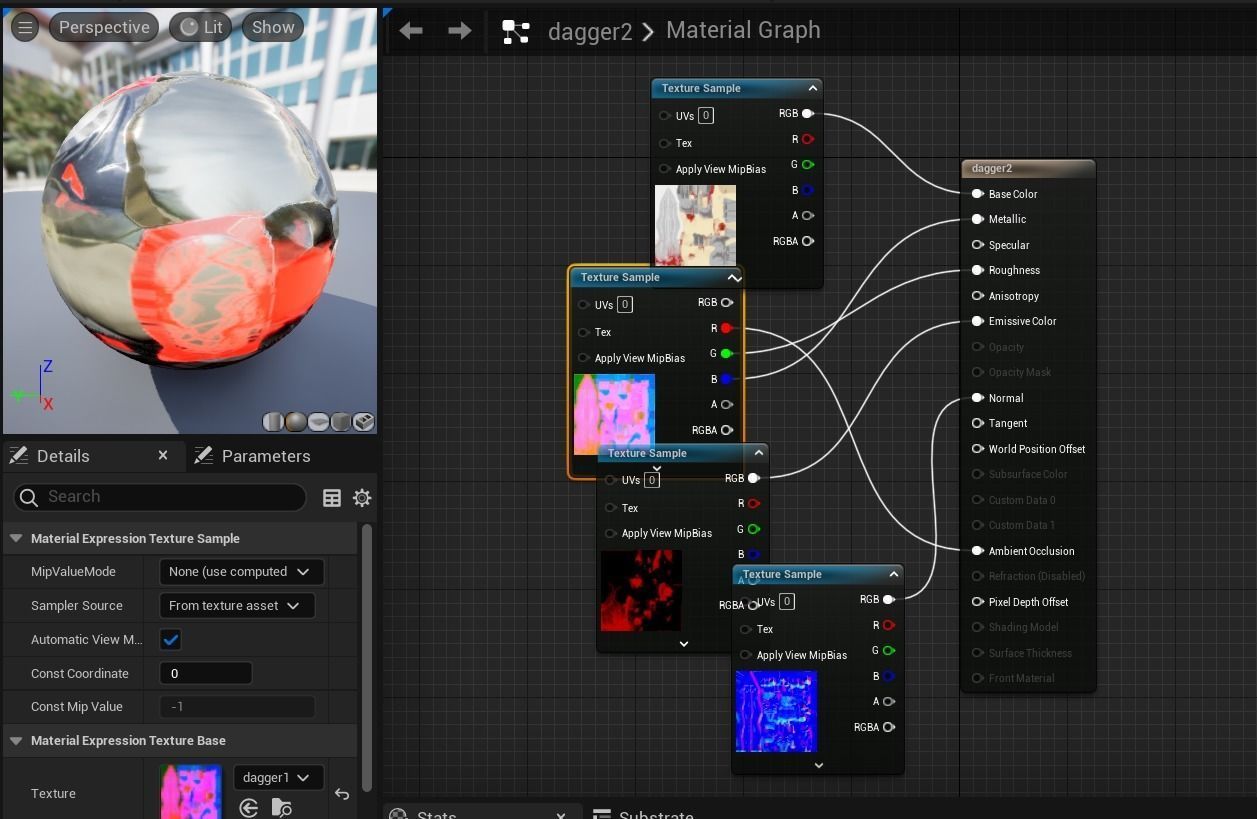This screenshot has width=1257, height=819.
Task: Switch to the Parameters tab
Action: tap(254, 456)
